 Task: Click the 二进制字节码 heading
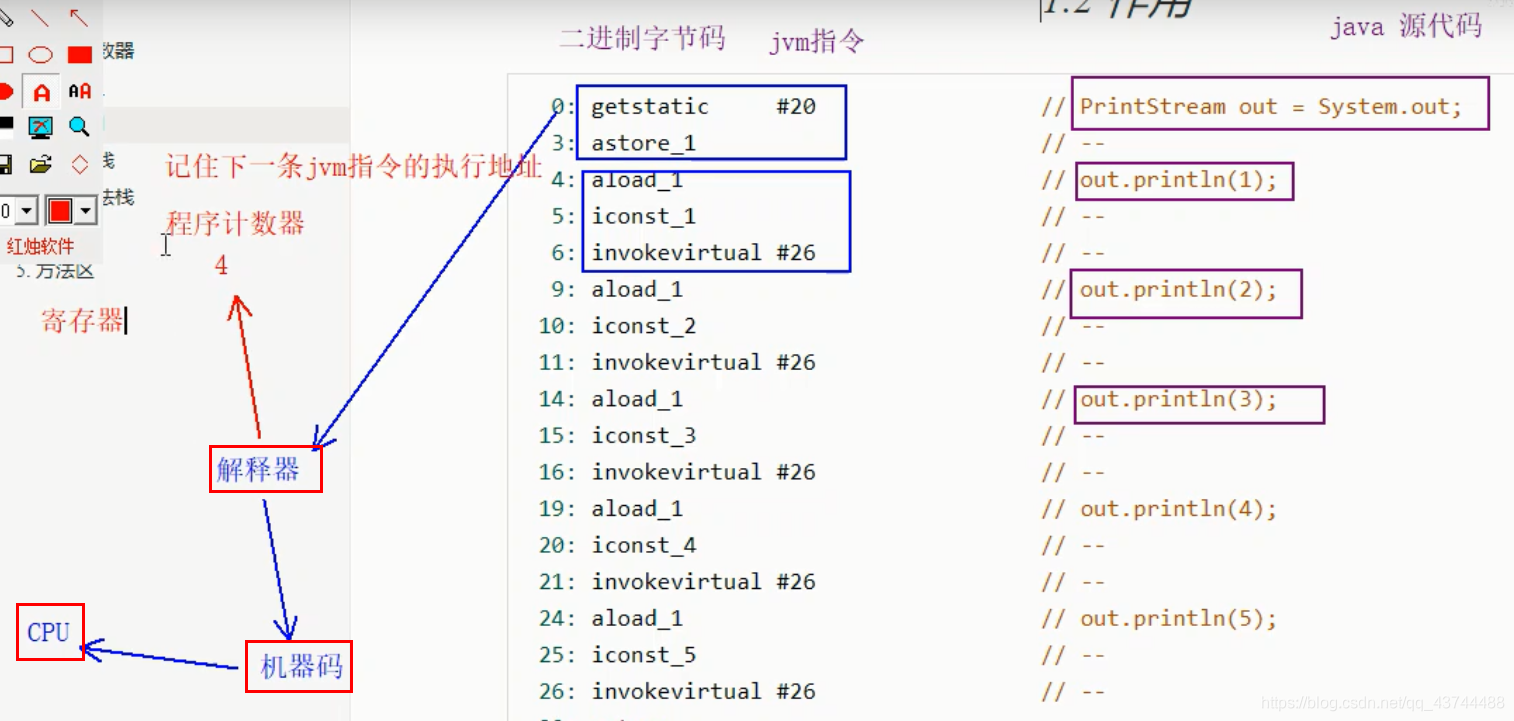[x=641, y=39]
